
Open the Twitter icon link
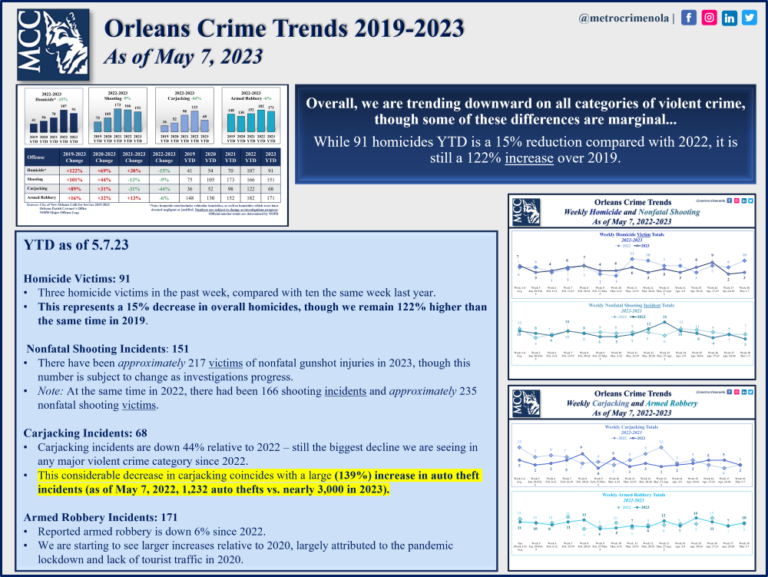point(750,18)
